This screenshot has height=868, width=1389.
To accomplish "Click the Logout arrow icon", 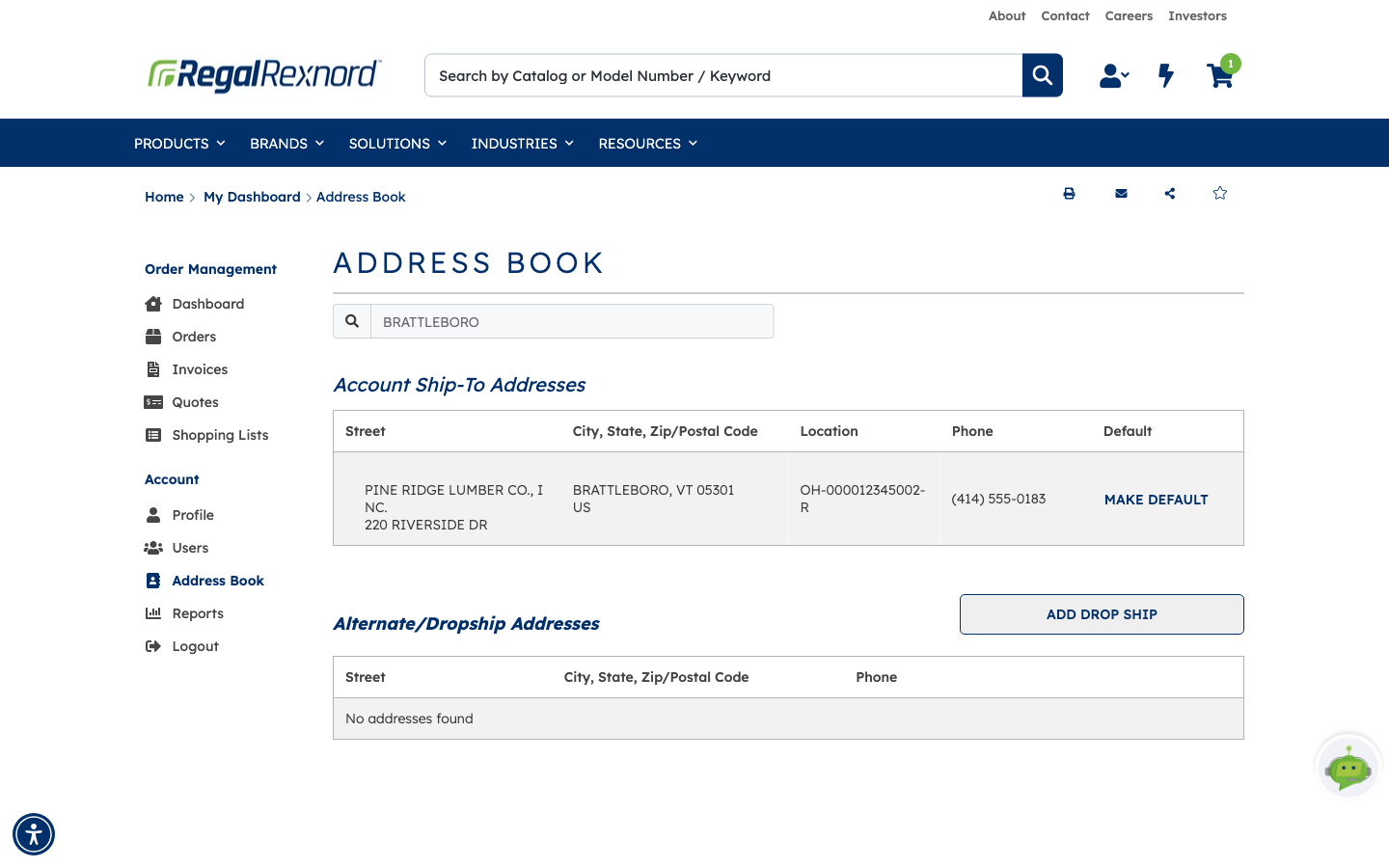I will tap(153, 646).
